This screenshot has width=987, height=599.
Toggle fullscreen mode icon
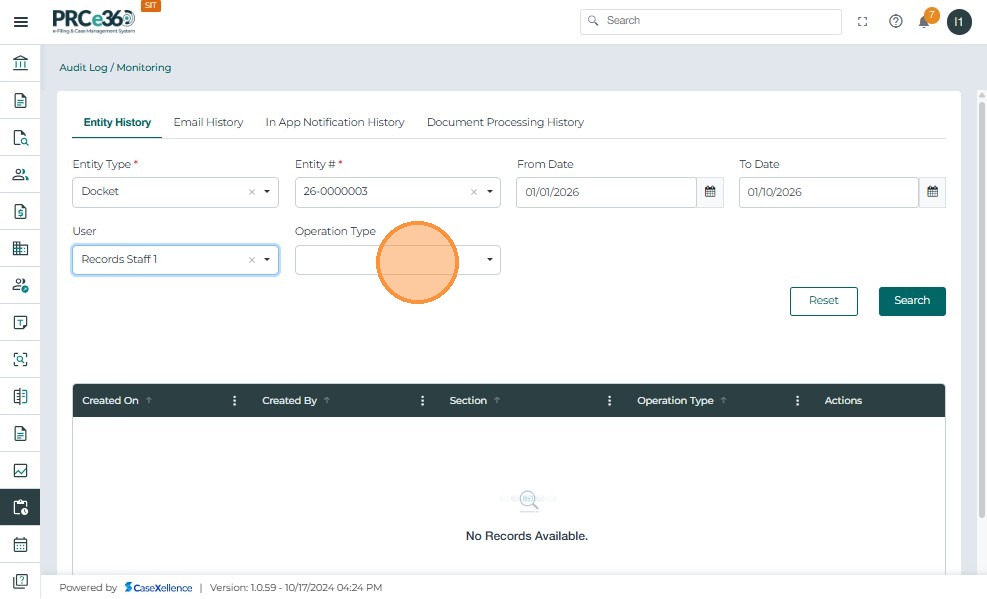point(864,22)
